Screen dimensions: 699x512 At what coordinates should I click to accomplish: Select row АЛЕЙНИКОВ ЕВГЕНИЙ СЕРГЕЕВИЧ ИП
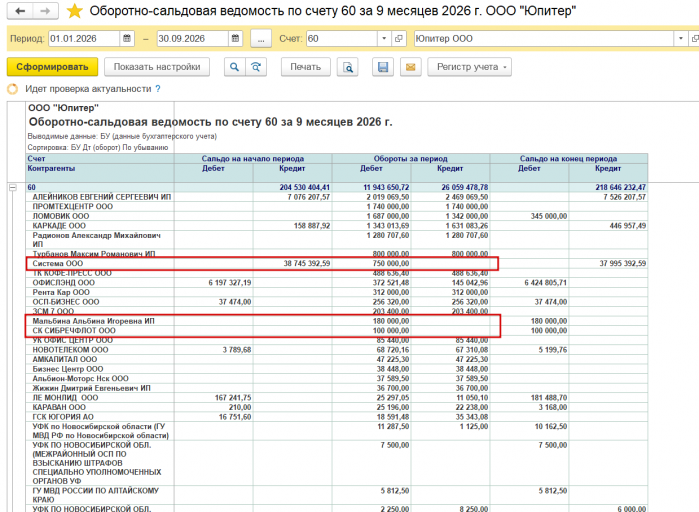click(102, 197)
